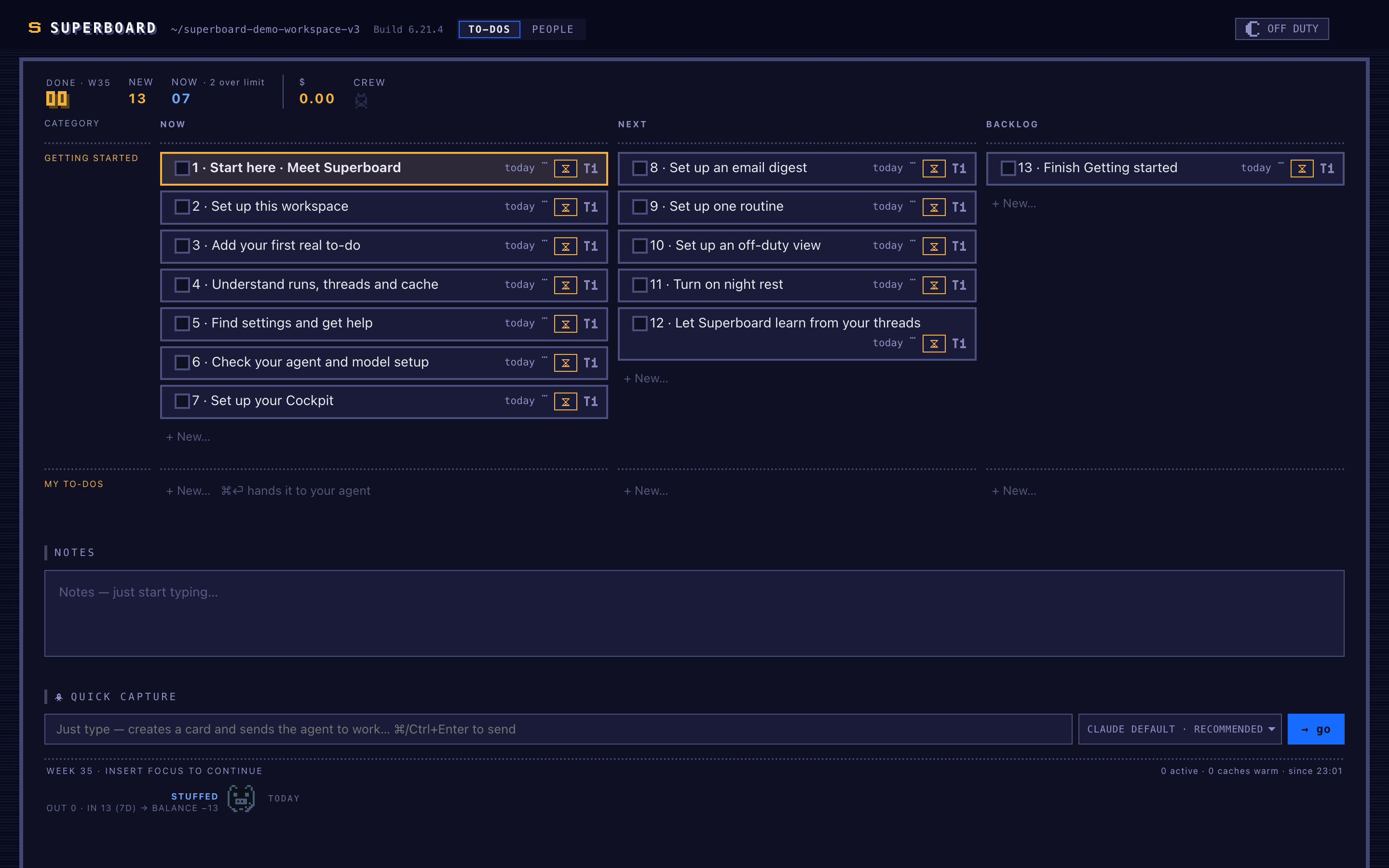
Task: Click the T1 tag on 'Check your agent and model setup'
Action: (590, 363)
